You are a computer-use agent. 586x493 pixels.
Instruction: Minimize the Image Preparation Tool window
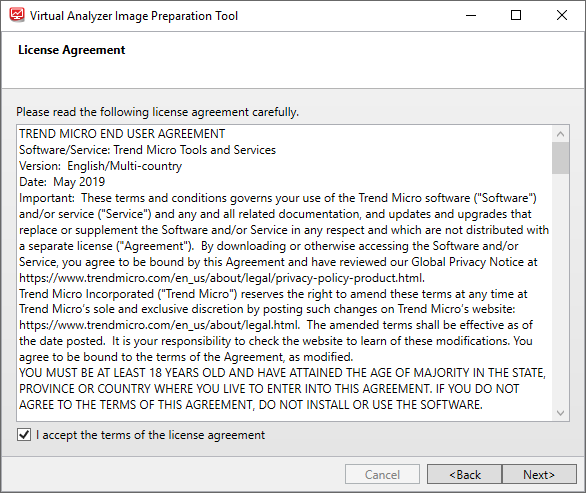point(471,15)
